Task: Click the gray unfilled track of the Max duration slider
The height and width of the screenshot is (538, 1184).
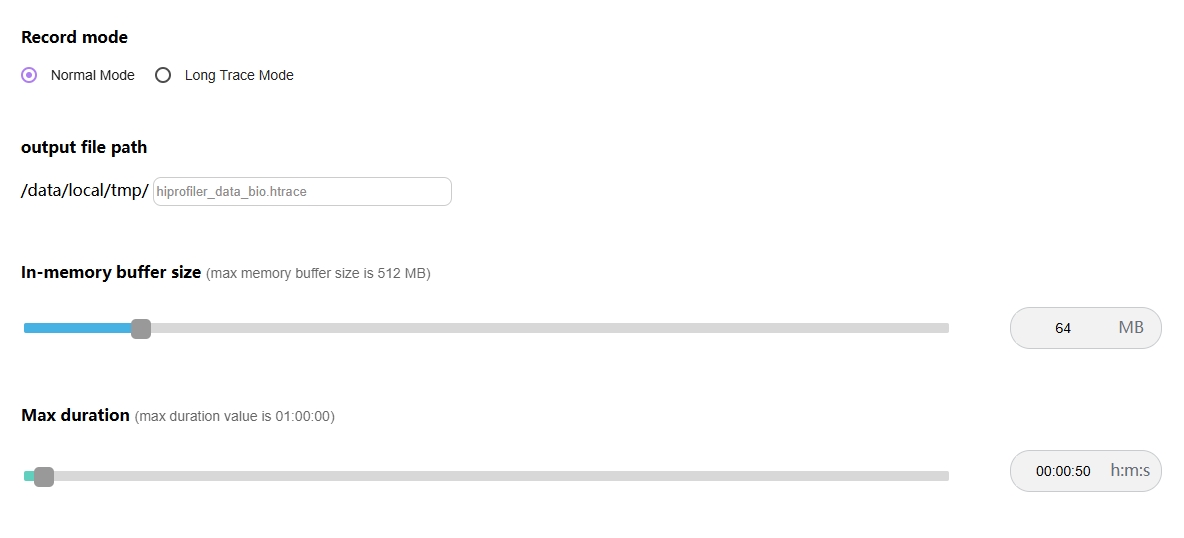Action: [x=500, y=476]
